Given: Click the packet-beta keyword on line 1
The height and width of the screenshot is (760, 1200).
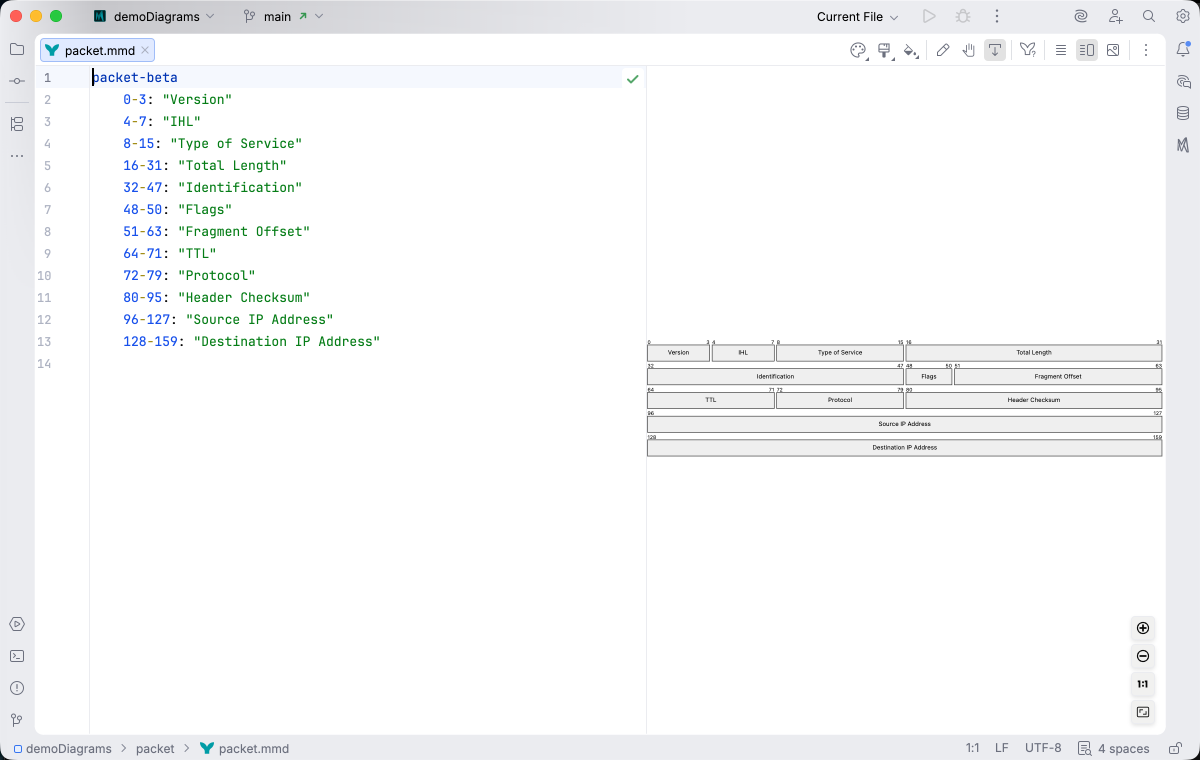Looking at the screenshot, I should (135, 77).
